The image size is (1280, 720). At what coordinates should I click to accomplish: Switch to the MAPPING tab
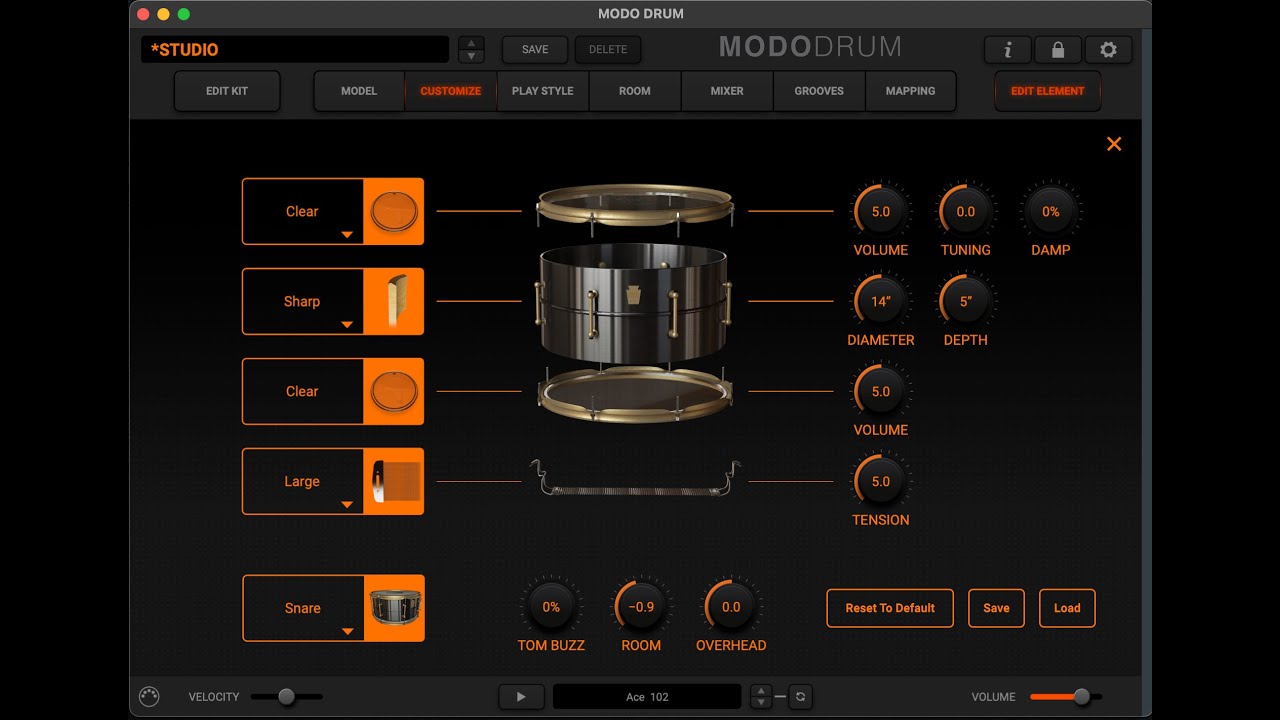click(x=911, y=91)
